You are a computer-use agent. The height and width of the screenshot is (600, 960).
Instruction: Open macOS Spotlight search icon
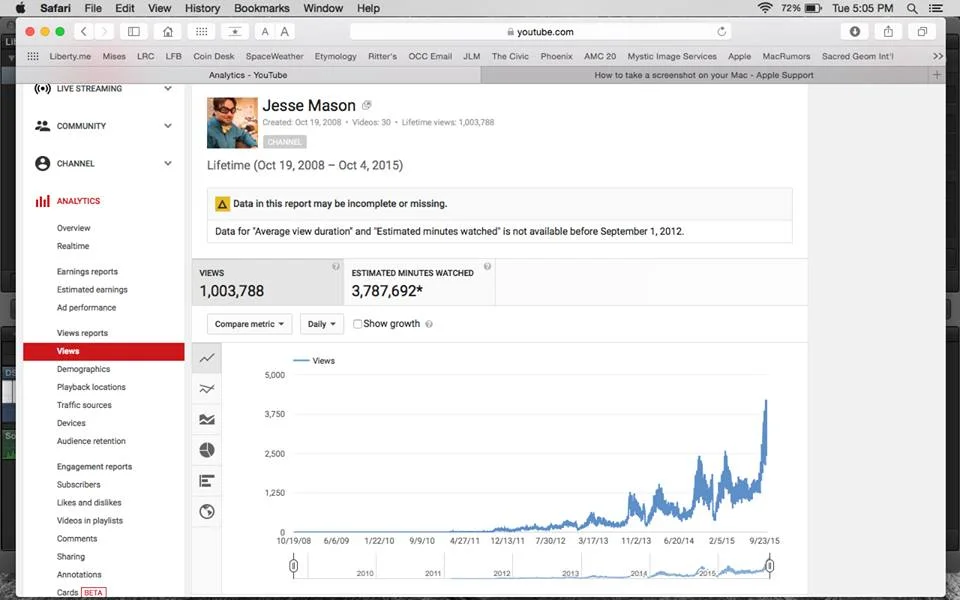912,9
